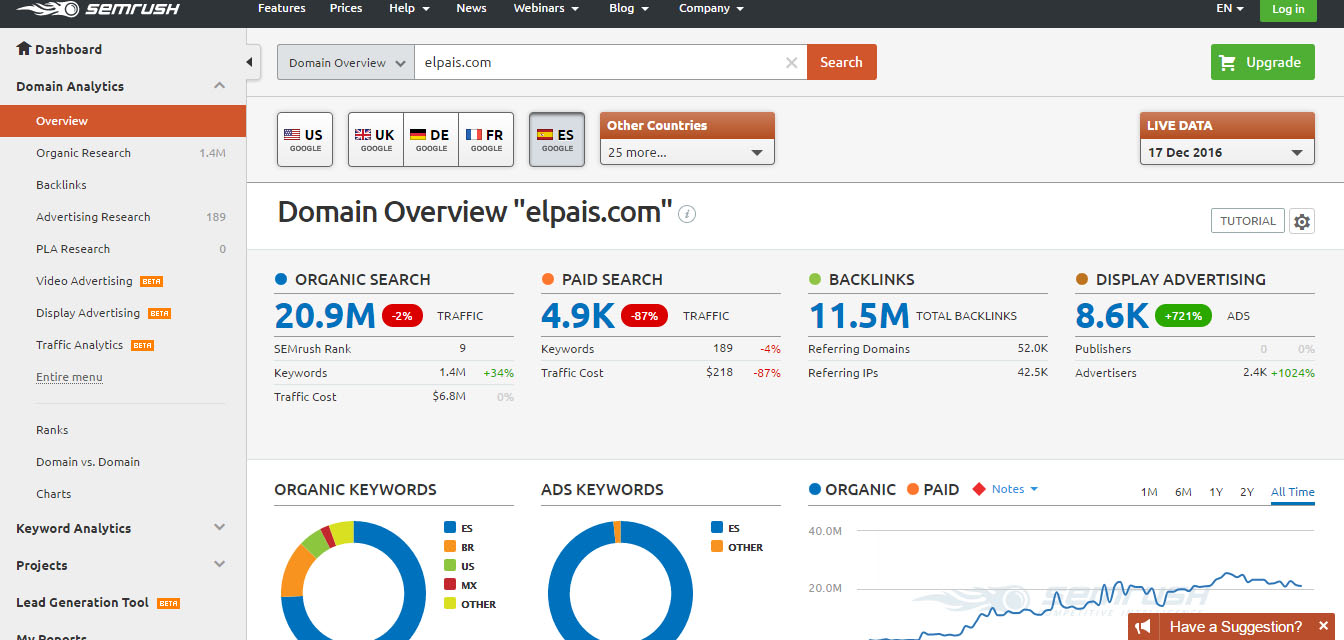Viewport: 1344px width, 640px height.
Task: Select the FR Google database flag
Action: (486, 139)
